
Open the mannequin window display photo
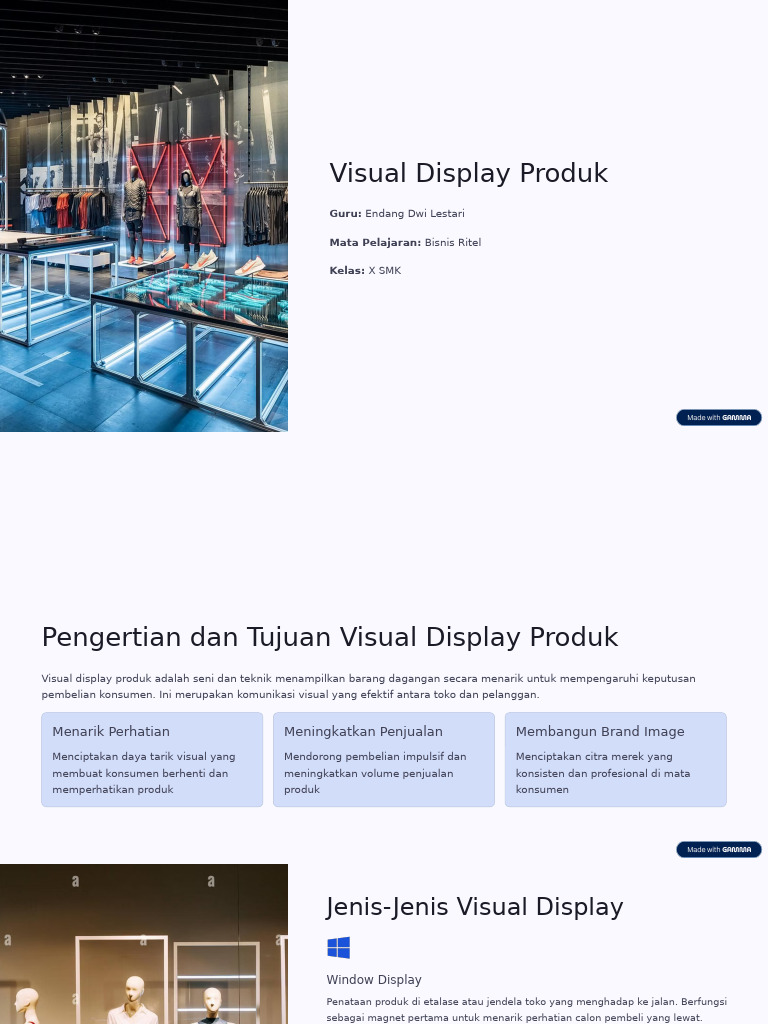coord(144,944)
